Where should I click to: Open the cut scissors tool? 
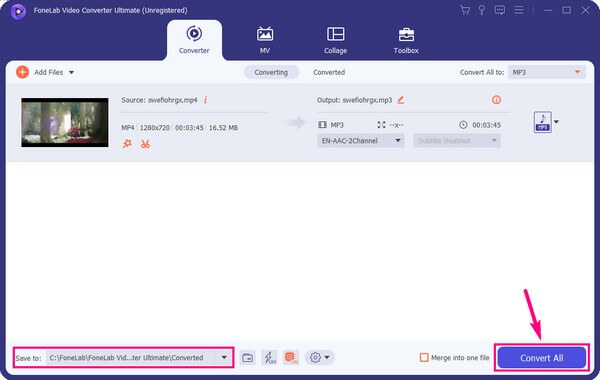[145, 144]
